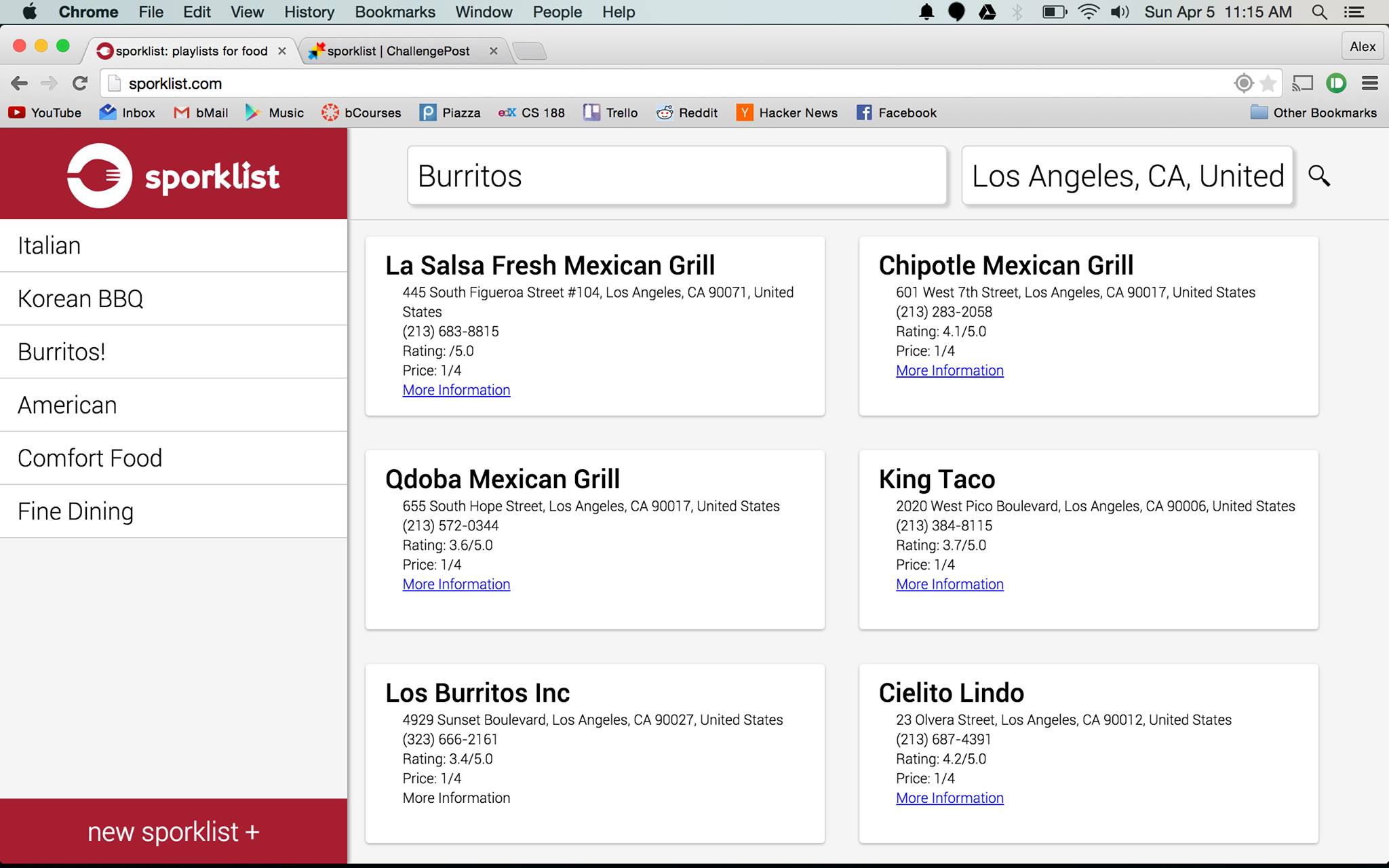Click the Los Angeles location field
1389x868 pixels.
click(1127, 176)
